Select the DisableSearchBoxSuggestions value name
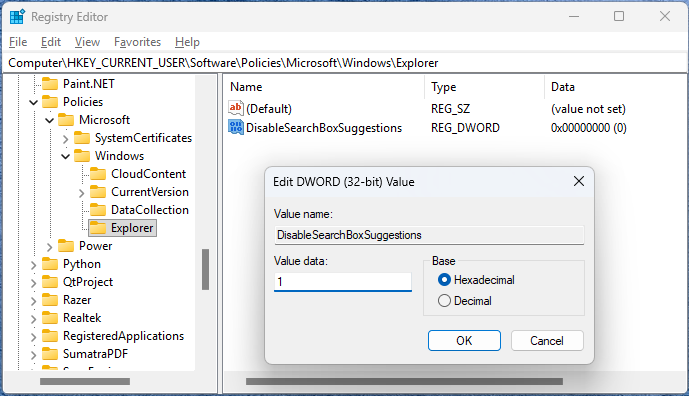The height and width of the screenshot is (396, 689). click(324, 128)
